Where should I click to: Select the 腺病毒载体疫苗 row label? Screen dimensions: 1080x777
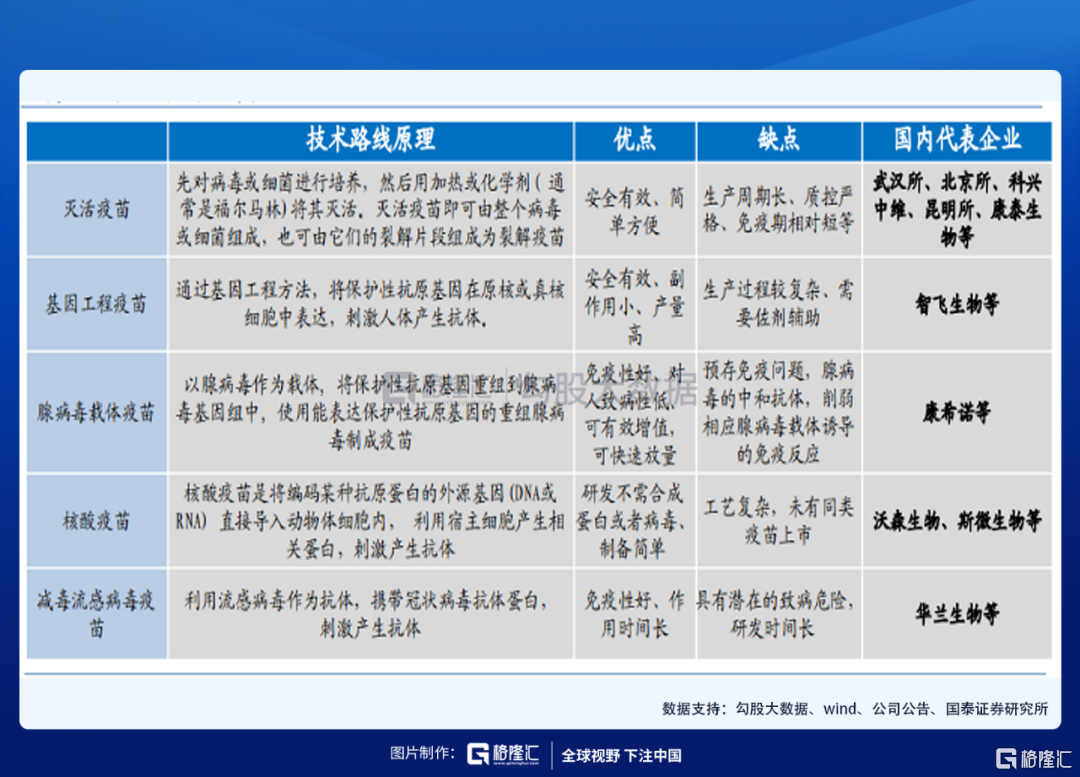tap(96, 412)
